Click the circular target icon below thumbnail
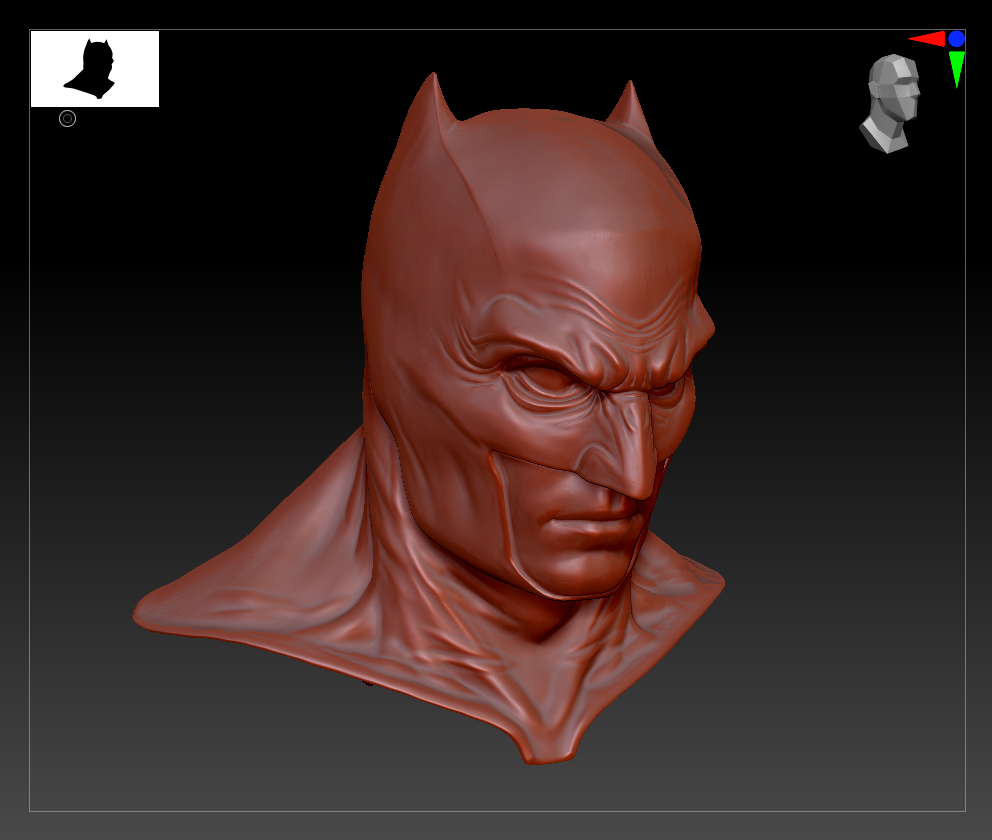The image size is (992, 840). point(68,118)
